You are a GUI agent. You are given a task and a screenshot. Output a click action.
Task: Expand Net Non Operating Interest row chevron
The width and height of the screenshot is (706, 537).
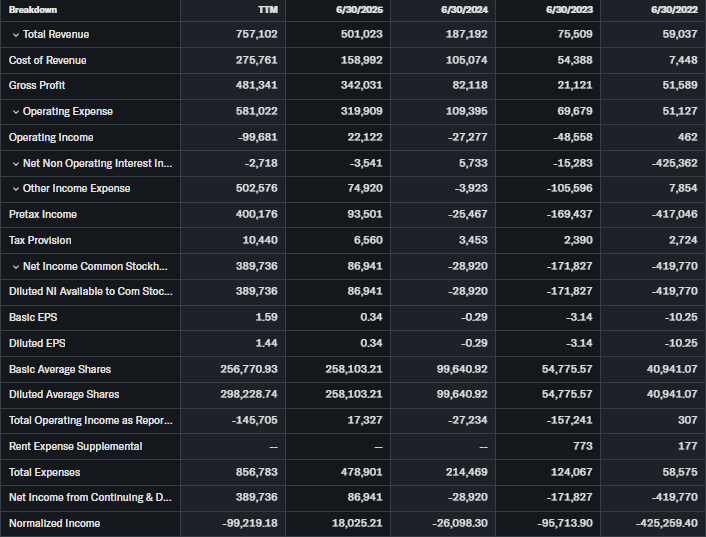(16, 163)
